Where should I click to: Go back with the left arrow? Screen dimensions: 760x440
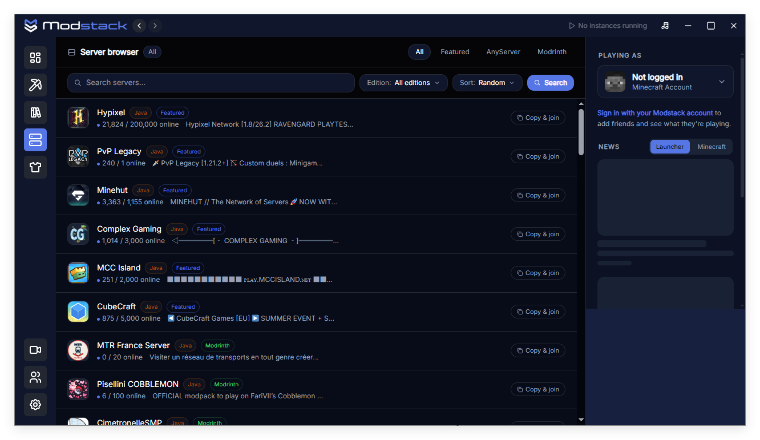point(139,26)
